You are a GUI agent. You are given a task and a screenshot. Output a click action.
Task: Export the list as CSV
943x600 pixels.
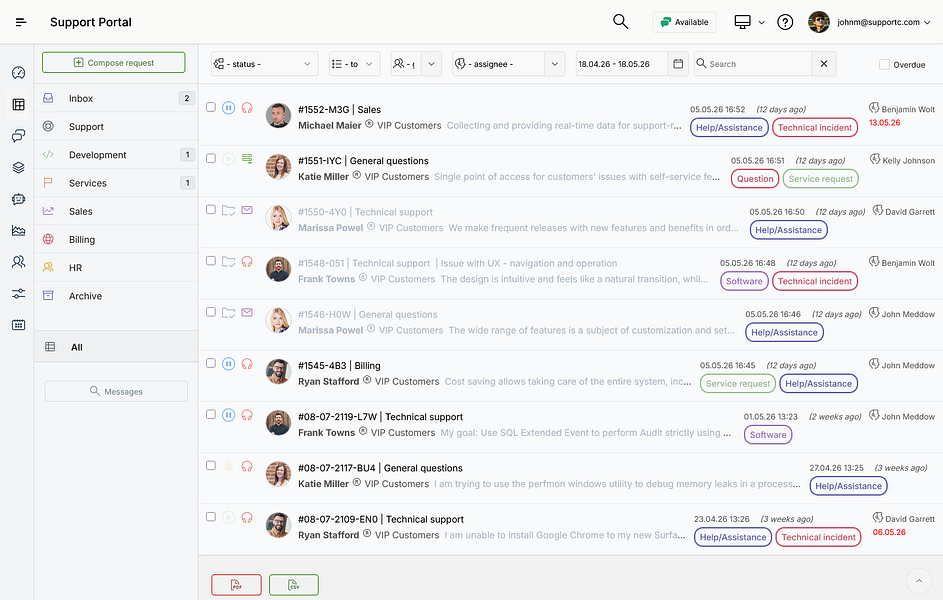tap(293, 585)
